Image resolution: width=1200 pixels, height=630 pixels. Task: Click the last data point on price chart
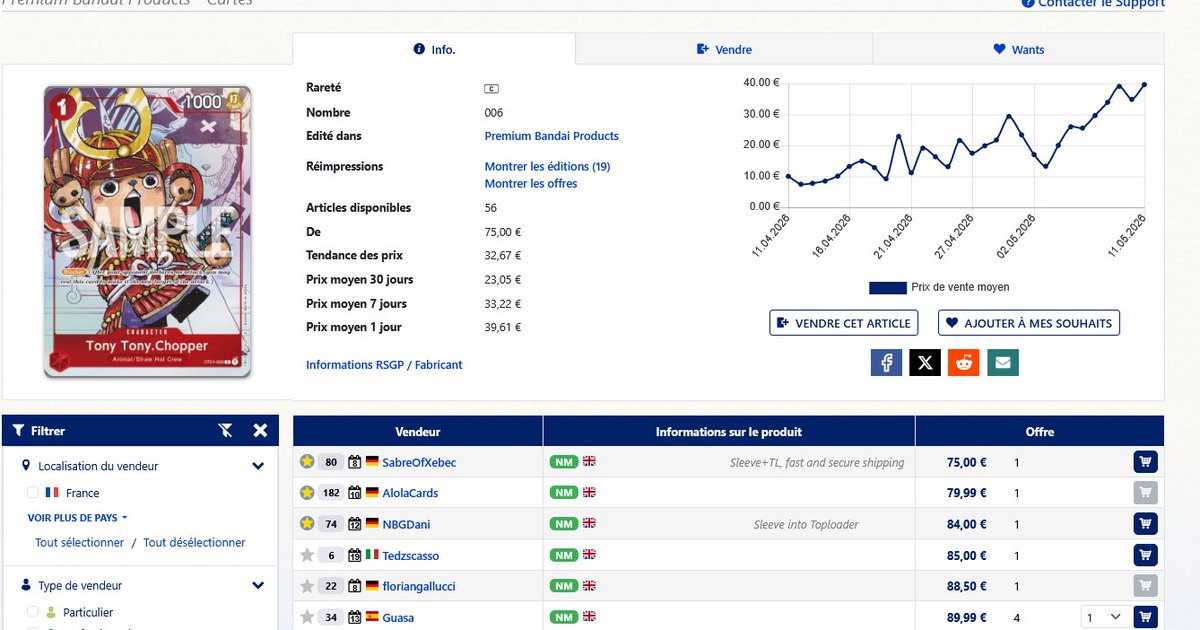(1144, 85)
